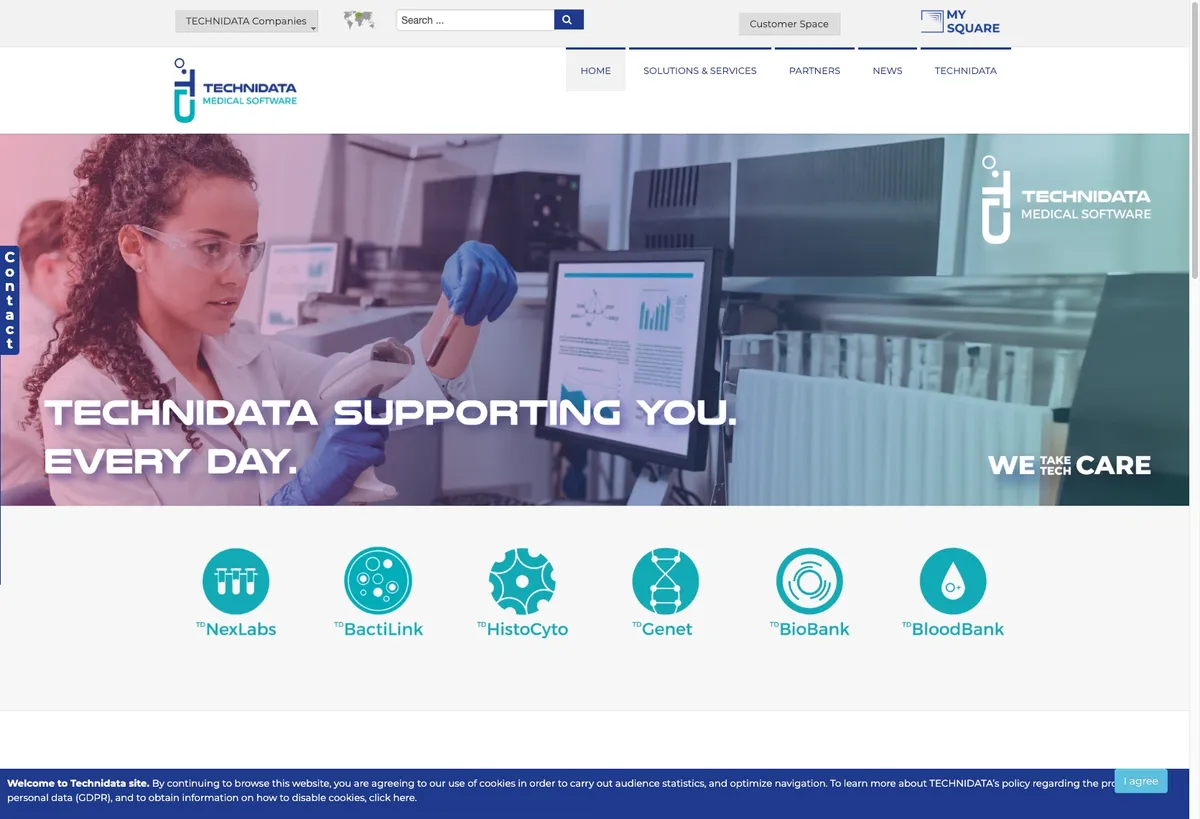The width and height of the screenshot is (1200, 819).
Task: Open the Partners menu item
Action: (814, 70)
